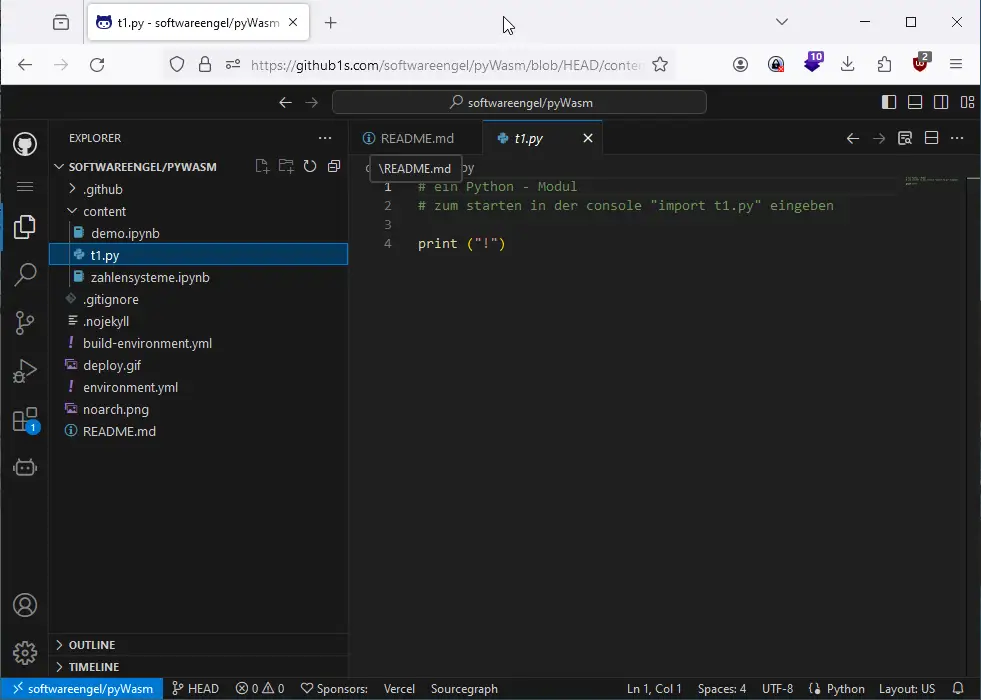Viewport: 981px width, 700px height.
Task: Toggle primary side bar visibility
Action: [x=889, y=102]
